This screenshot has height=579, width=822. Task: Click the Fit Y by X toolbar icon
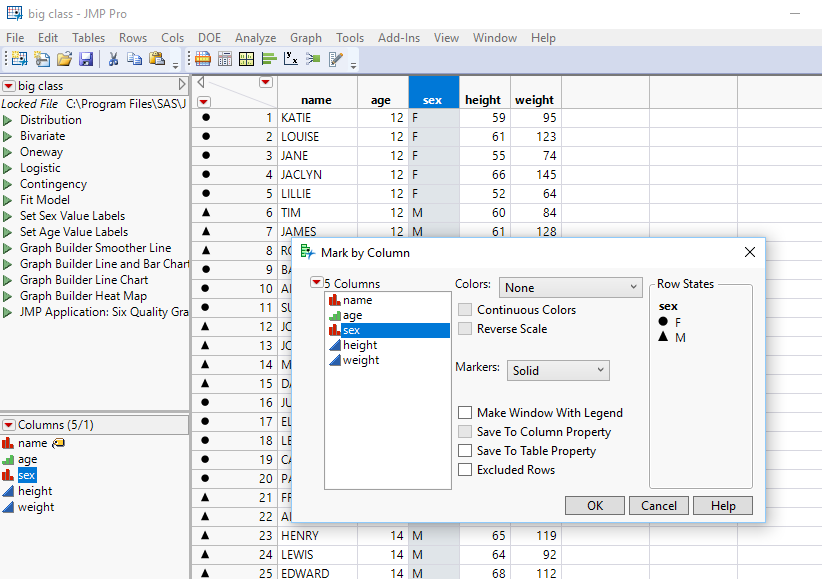click(x=291, y=59)
